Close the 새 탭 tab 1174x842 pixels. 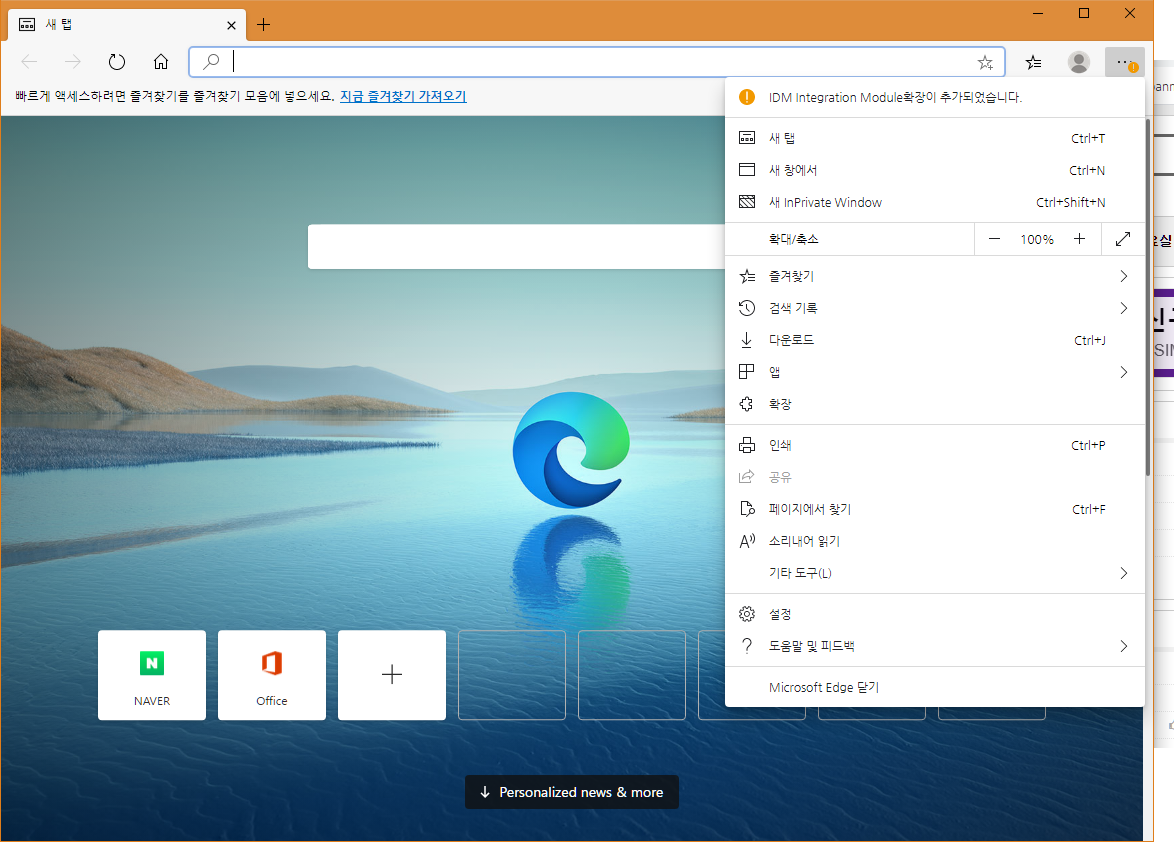pos(231,25)
